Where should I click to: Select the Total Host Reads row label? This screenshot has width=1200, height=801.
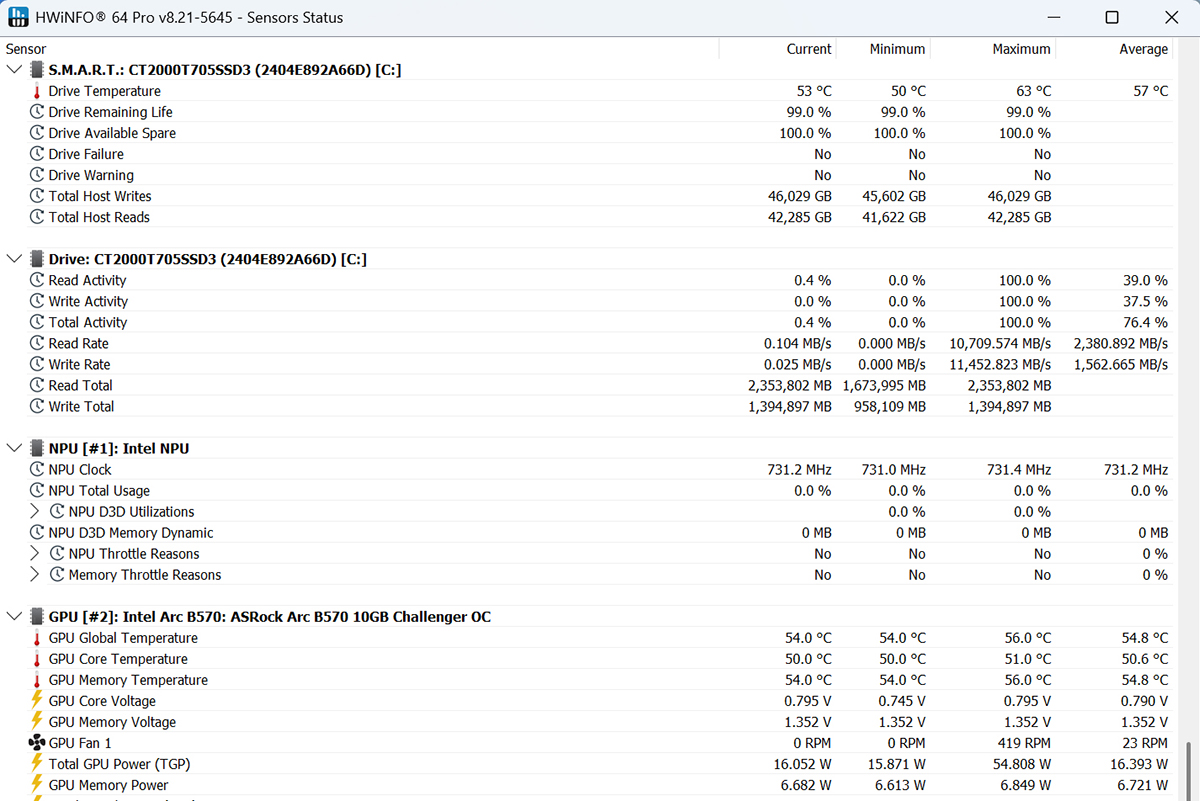99,217
